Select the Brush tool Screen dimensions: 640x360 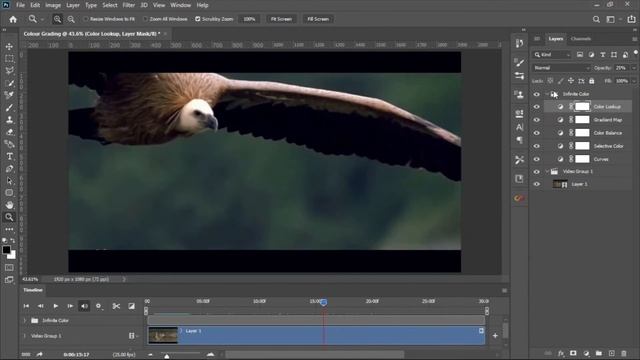tap(9, 108)
